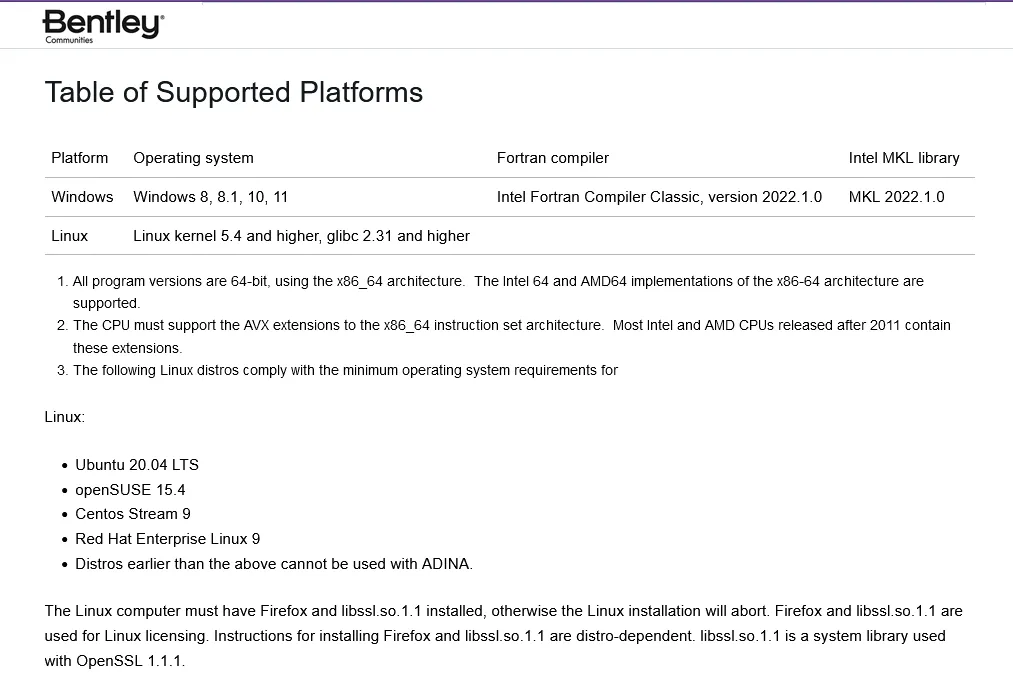Screen dimensions: 1013x679
Task: Click the Ubuntu 20.04 LTS list item
Action: click(x=137, y=465)
